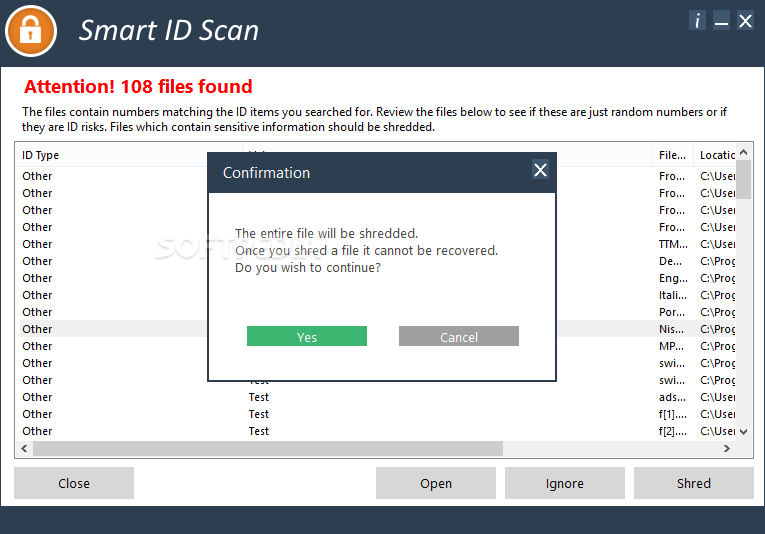The image size is (765, 534).
Task: Select the highlighted row with file 'Nis...'
Action: (x=378, y=329)
